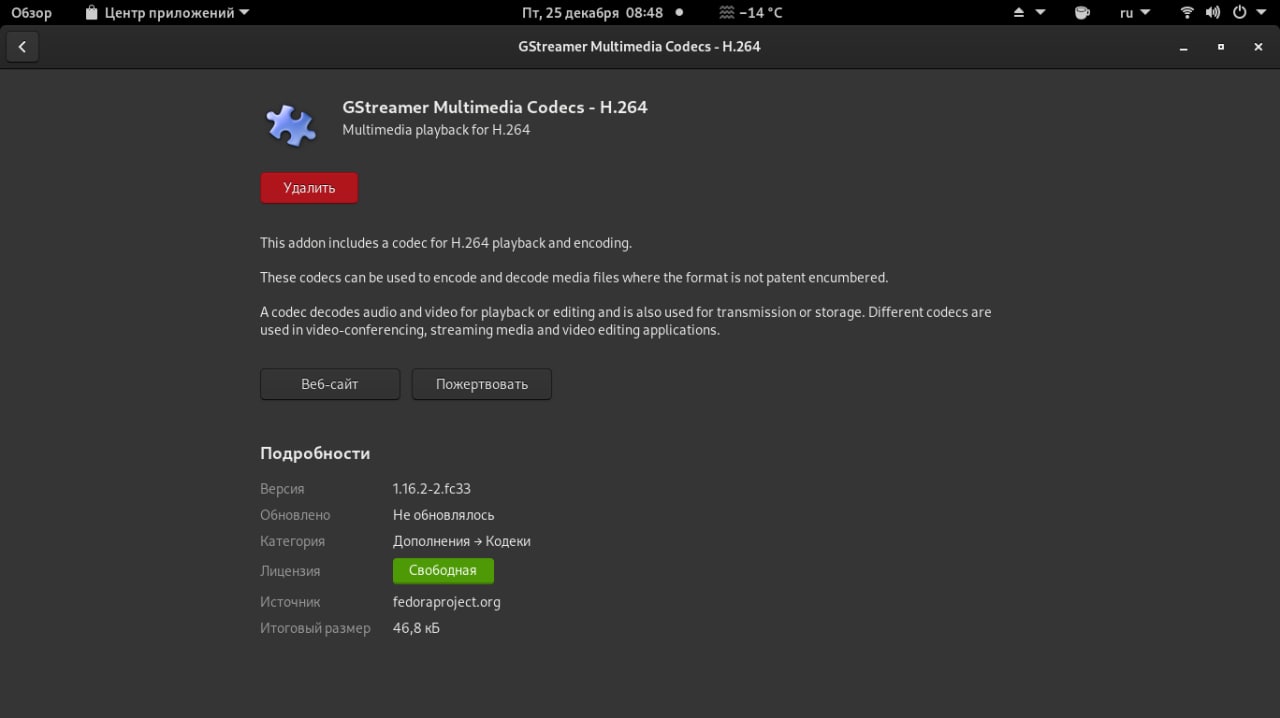This screenshot has height=718, width=1280.
Task: Open the Обзор activities overview
Action: pyautogui.click(x=32, y=13)
